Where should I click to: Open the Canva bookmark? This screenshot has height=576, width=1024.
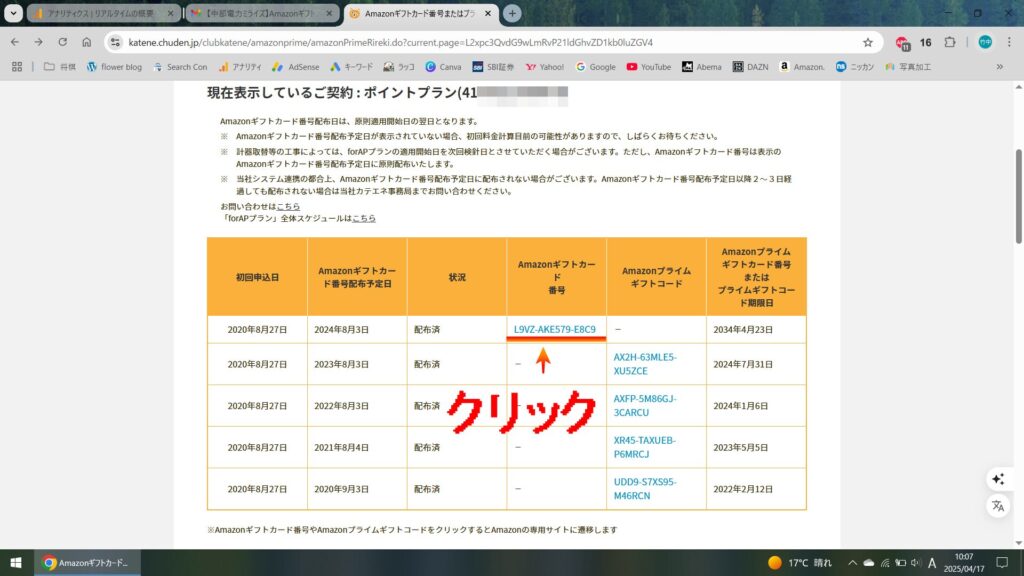click(443, 67)
